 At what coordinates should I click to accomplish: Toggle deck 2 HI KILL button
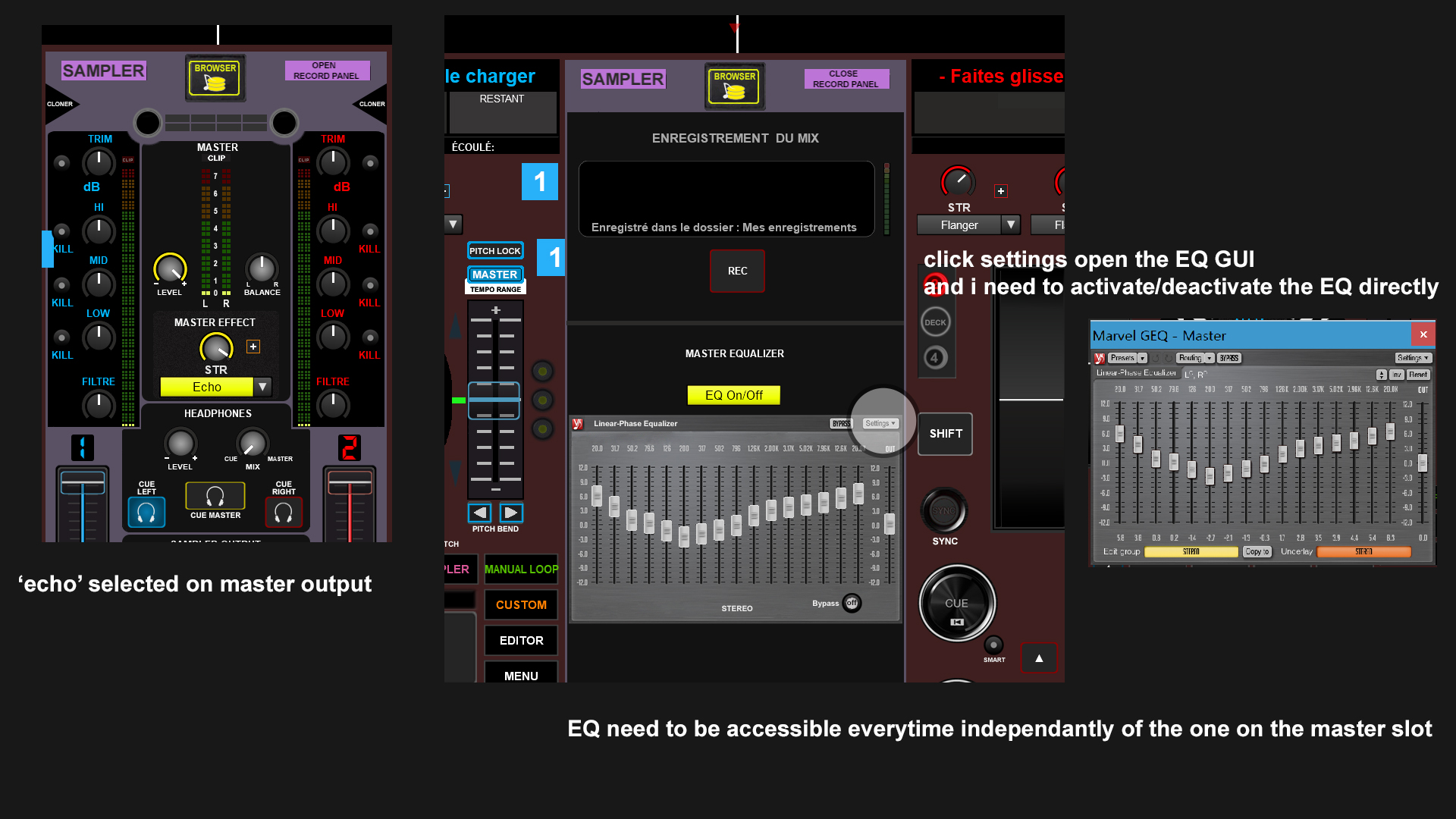(369, 231)
